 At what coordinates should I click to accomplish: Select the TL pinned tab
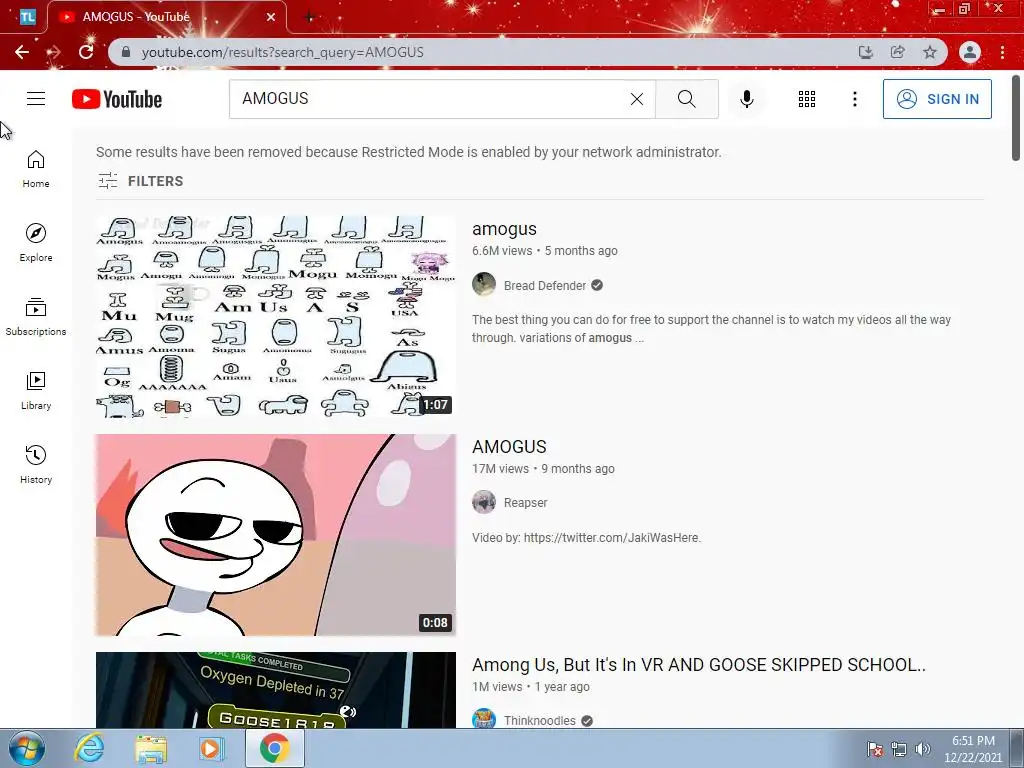click(27, 17)
